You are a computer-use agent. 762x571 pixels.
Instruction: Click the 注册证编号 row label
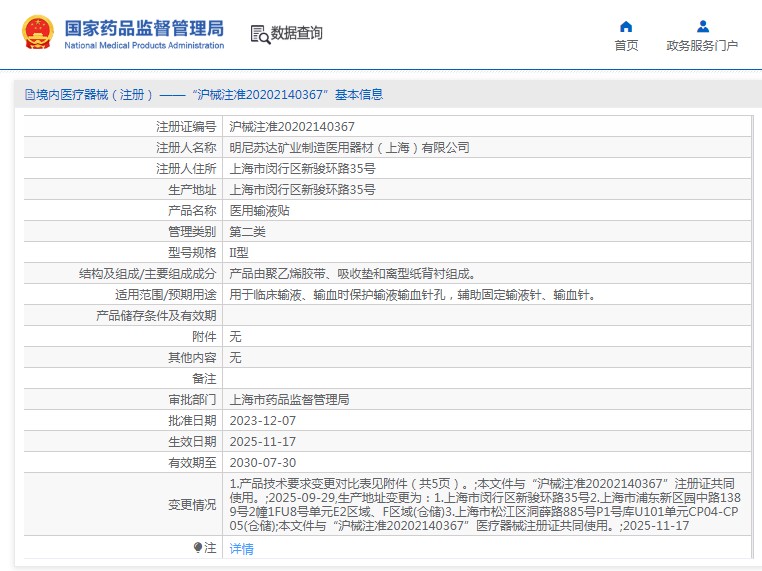click(186, 126)
